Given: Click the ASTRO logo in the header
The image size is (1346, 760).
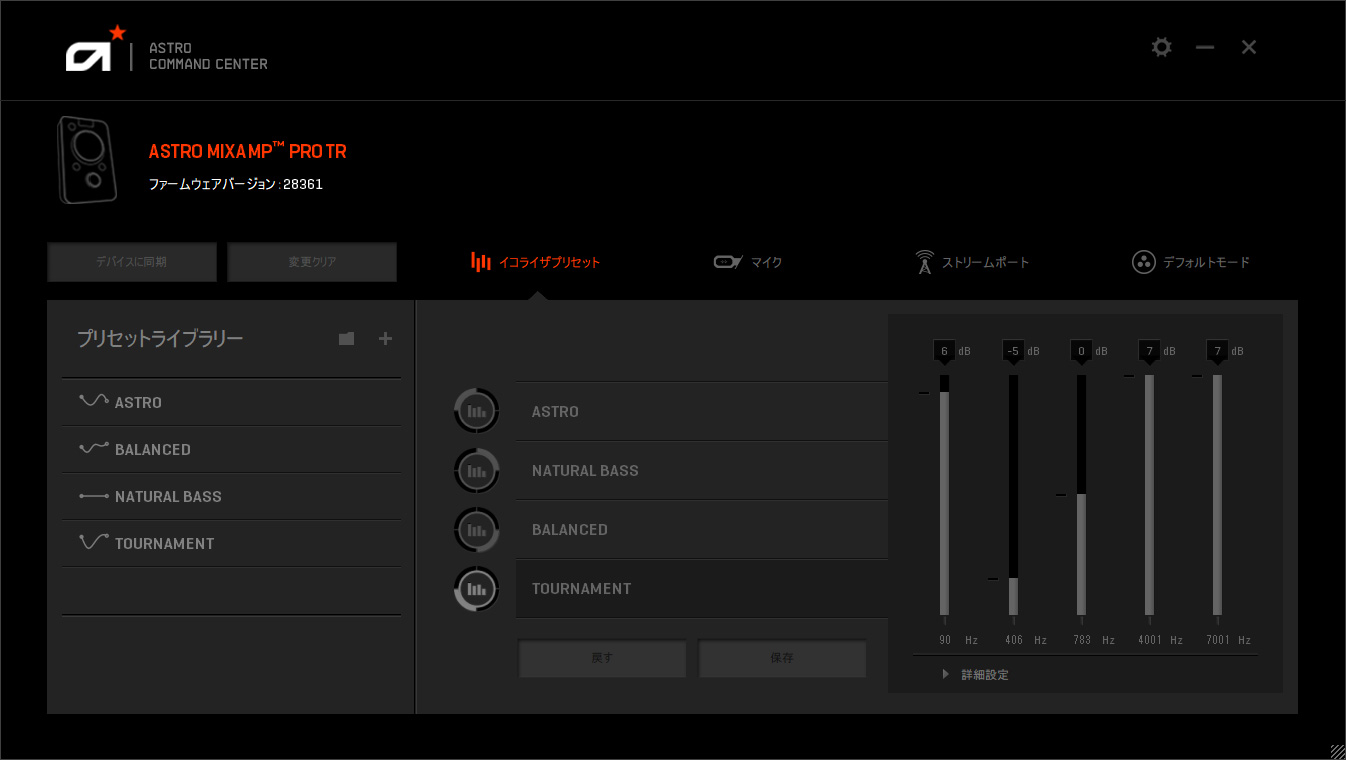Looking at the screenshot, I should tap(96, 50).
